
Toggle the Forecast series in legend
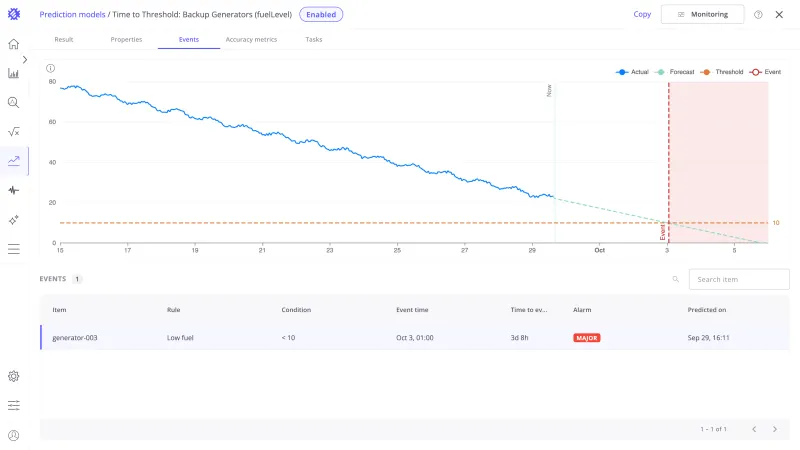tap(674, 72)
